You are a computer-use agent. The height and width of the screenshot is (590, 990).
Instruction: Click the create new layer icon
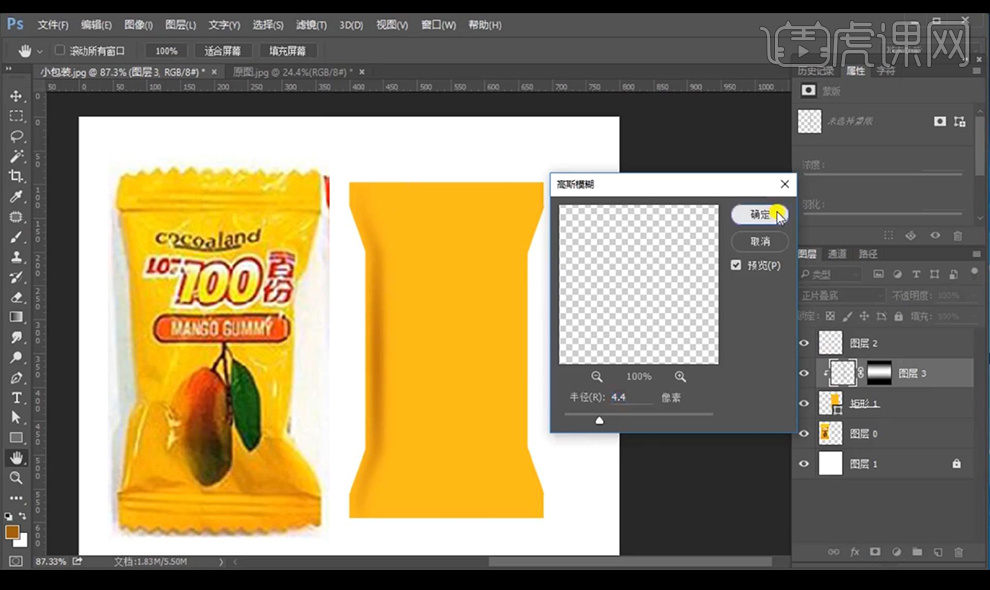[x=938, y=551]
